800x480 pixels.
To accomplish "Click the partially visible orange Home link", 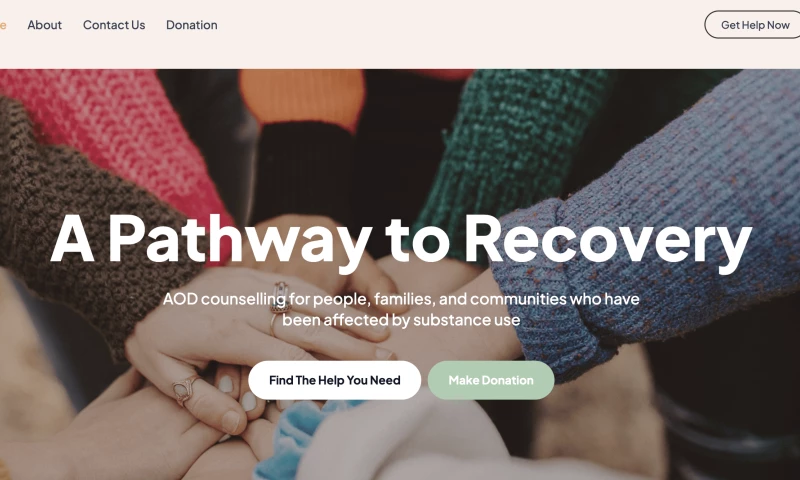I will [3, 24].
